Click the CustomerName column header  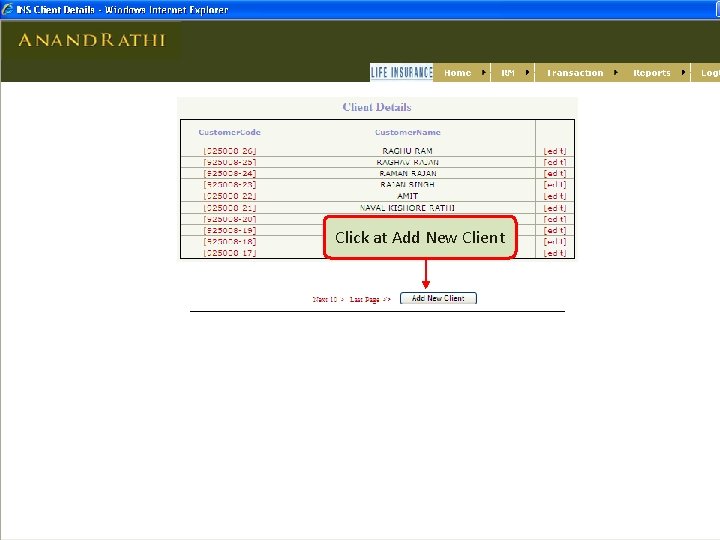point(408,132)
